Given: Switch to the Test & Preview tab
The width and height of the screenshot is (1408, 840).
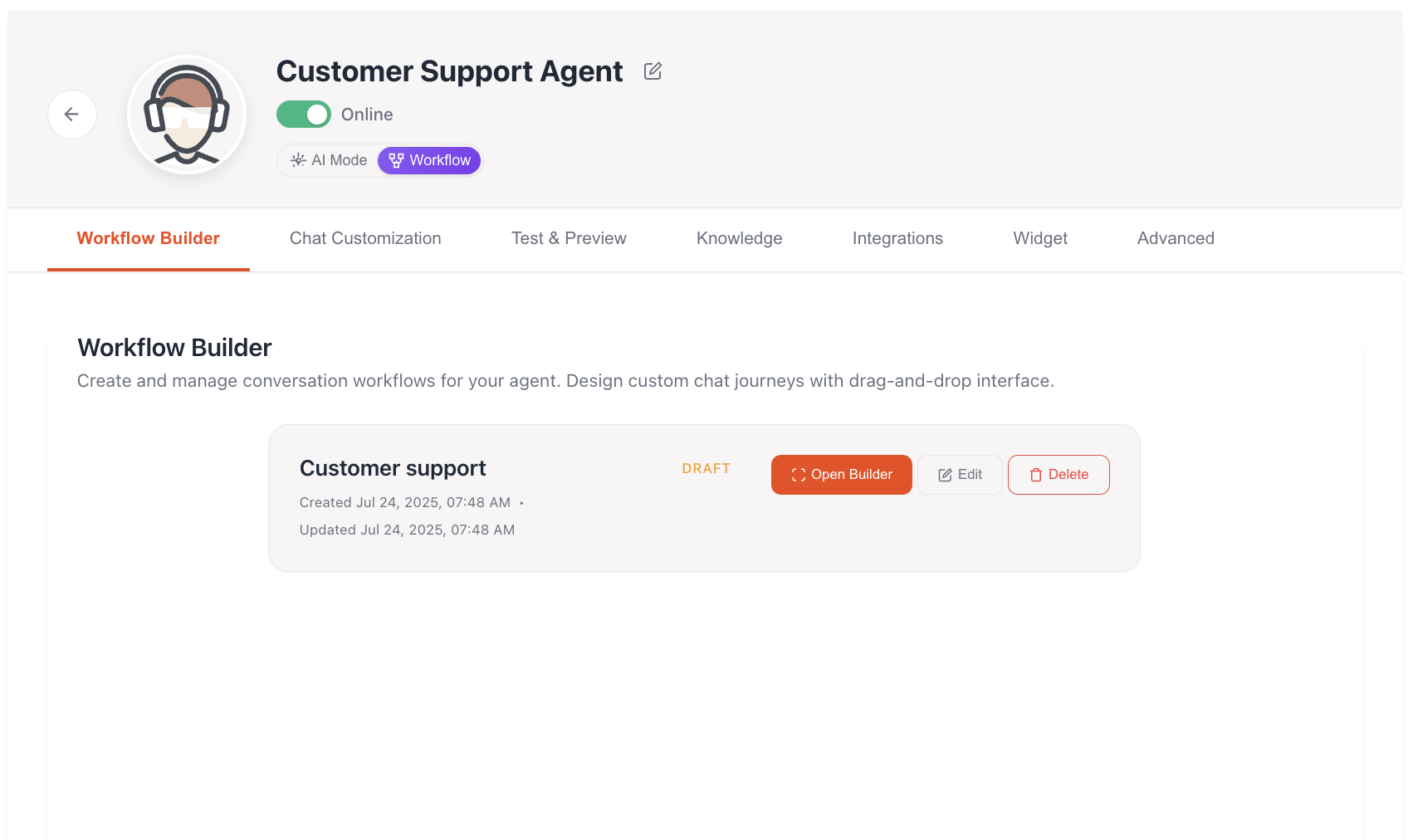Looking at the screenshot, I should pos(569,238).
